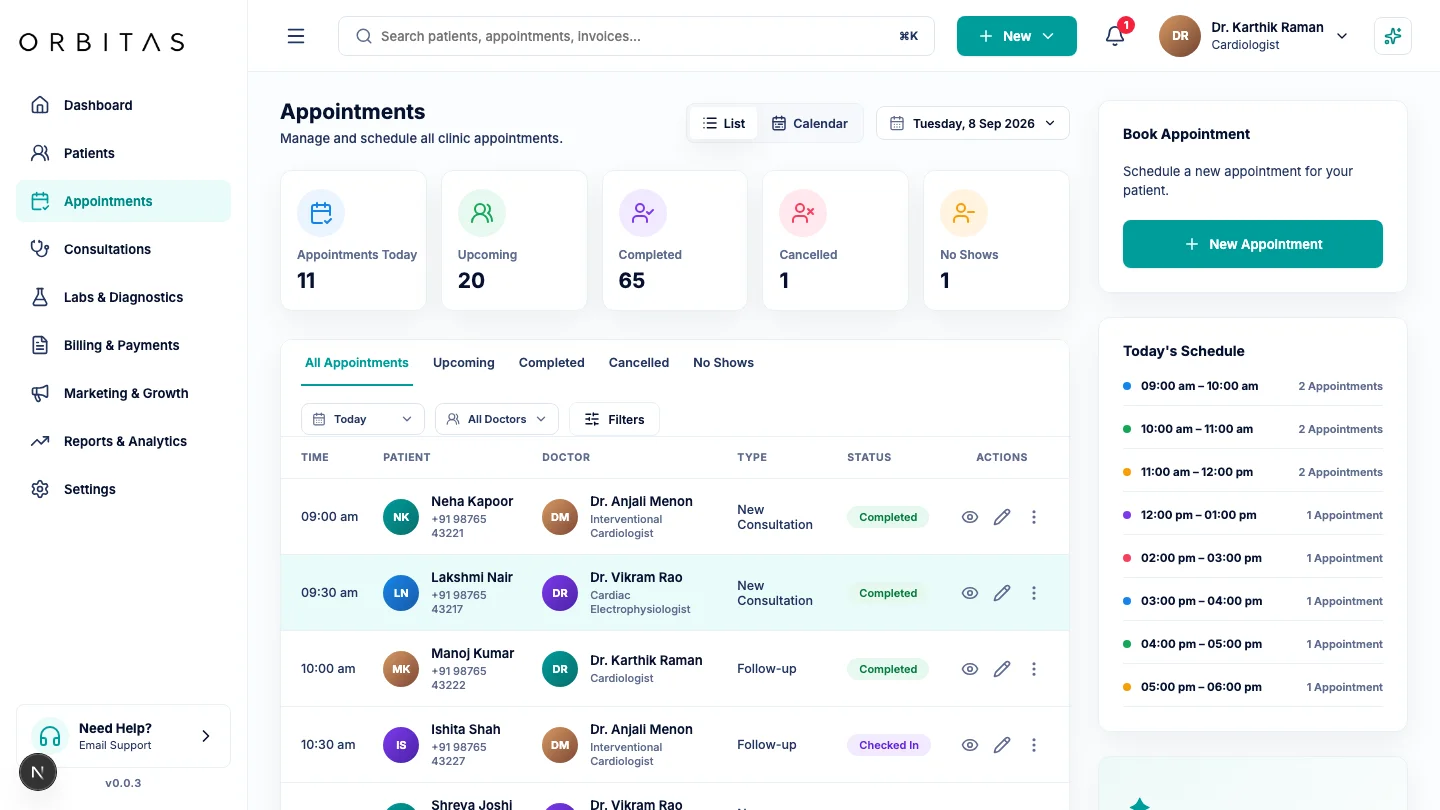View Manoj Kumar's appointment eye icon
Viewport: 1440px width, 810px height.
[970, 669]
